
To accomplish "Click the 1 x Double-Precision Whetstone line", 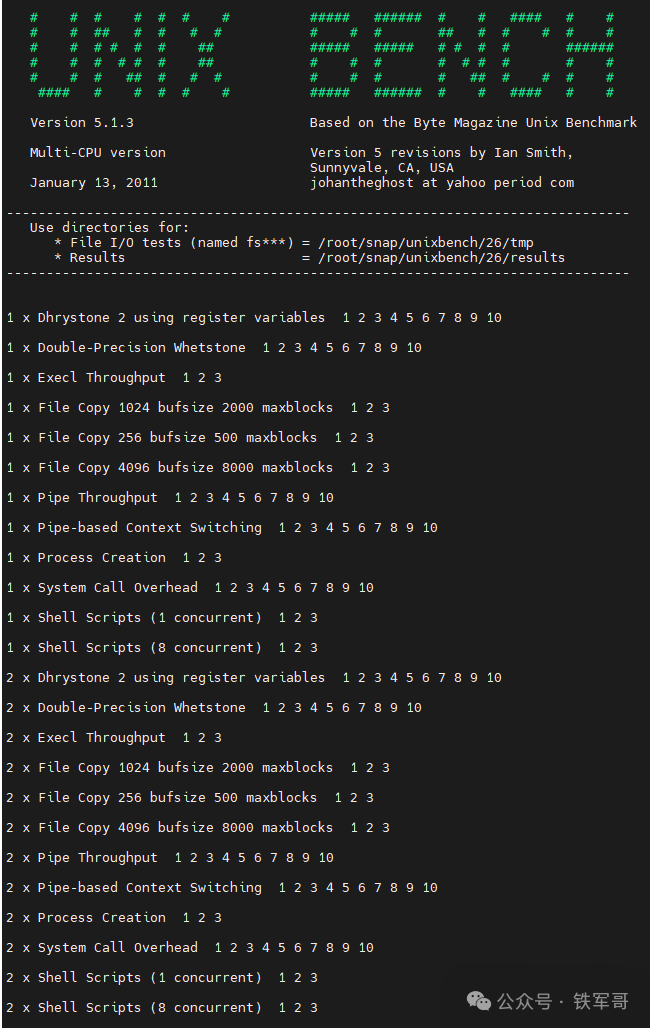I will point(214,348).
